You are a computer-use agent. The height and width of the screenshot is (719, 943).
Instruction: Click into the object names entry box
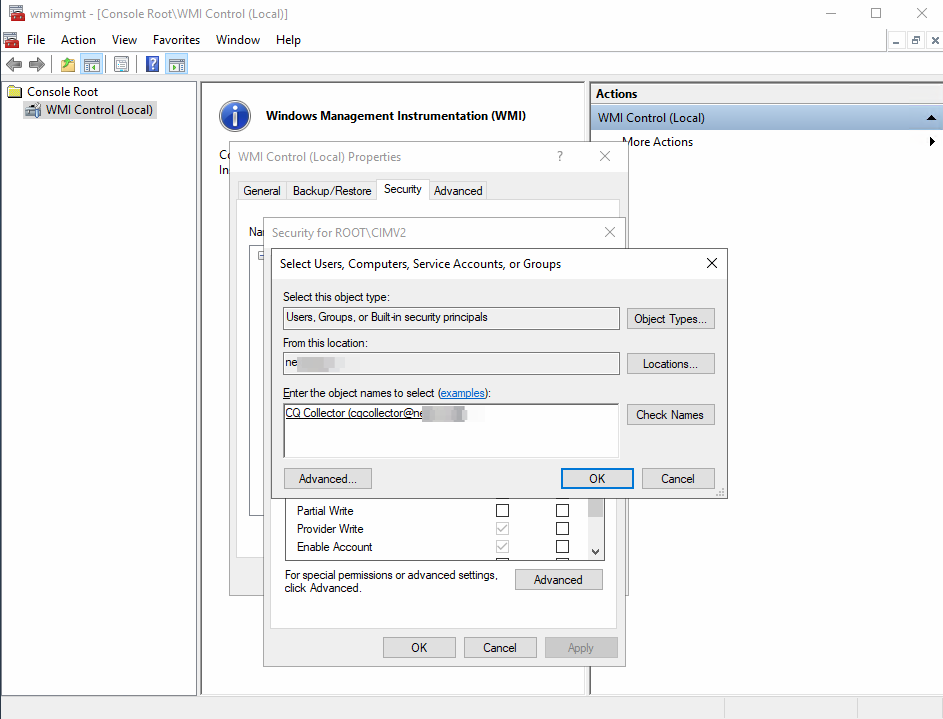[451, 431]
